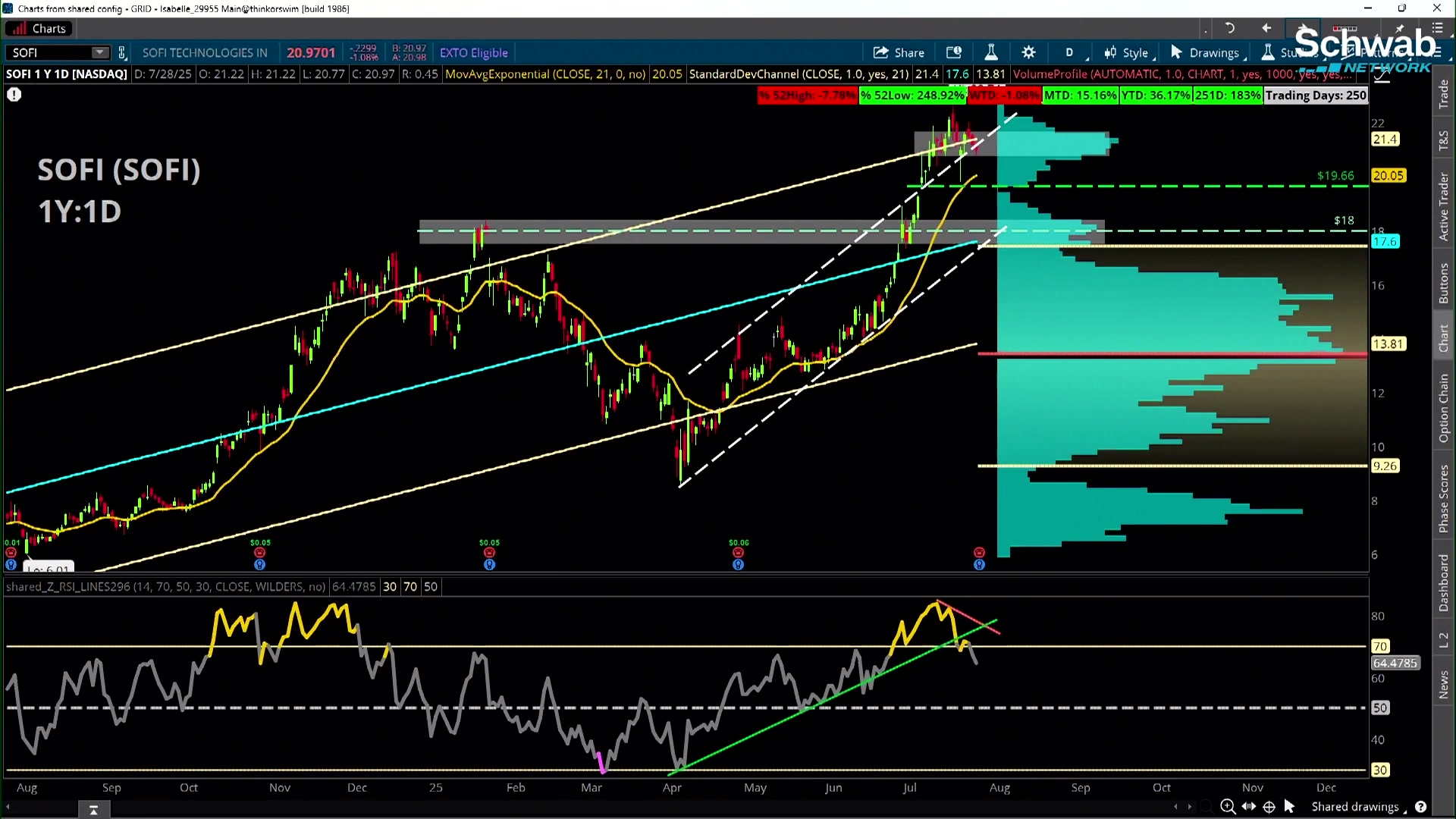The height and width of the screenshot is (819, 1456).
Task: Click the 20.05 price axis label
Action: point(1389,175)
